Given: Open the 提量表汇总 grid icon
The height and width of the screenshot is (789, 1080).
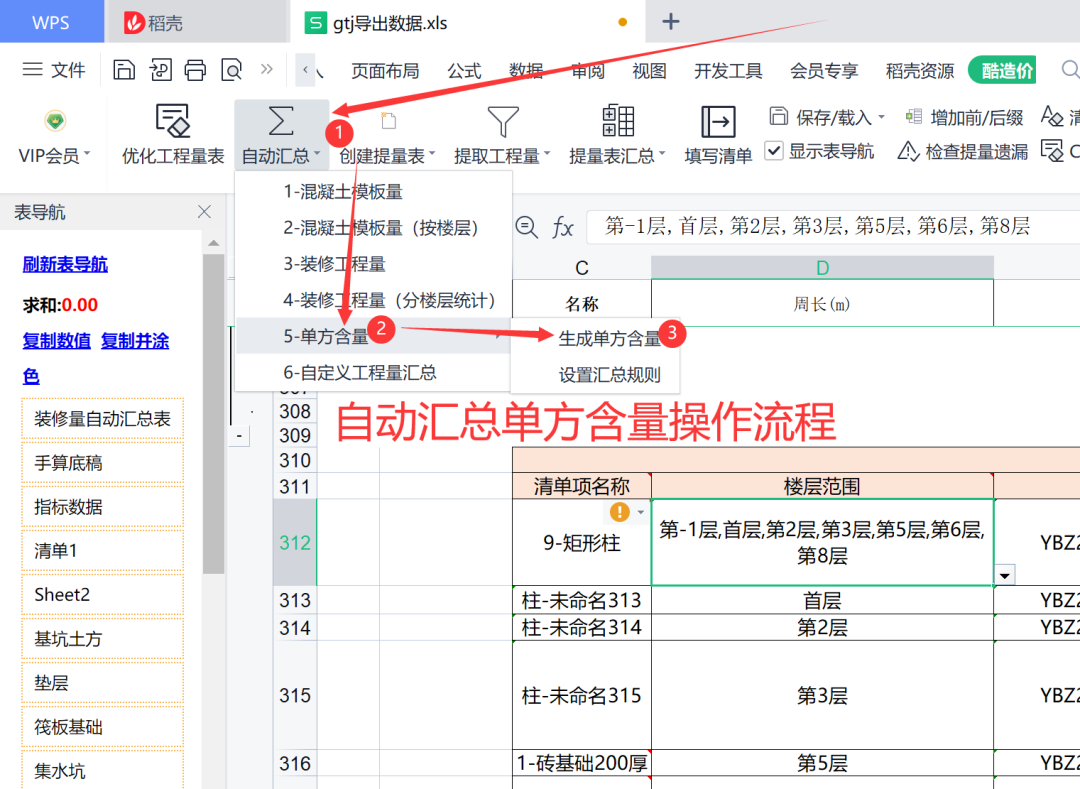Looking at the screenshot, I should [618, 121].
